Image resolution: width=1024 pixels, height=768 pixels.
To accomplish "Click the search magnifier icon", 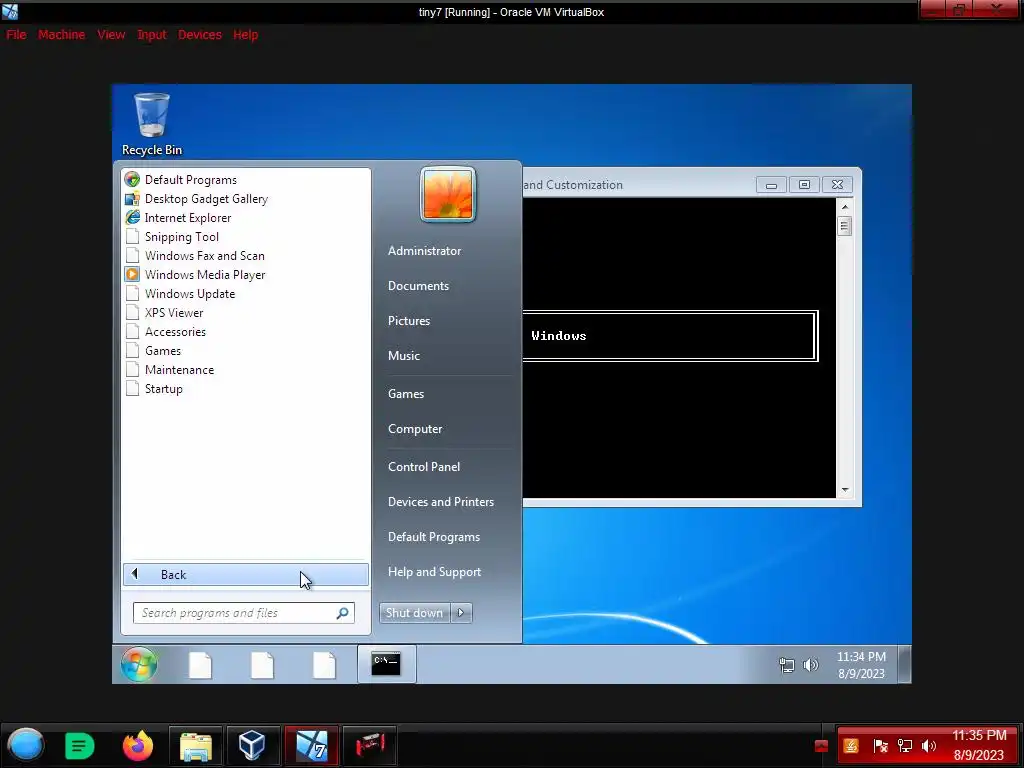I will click(x=343, y=613).
